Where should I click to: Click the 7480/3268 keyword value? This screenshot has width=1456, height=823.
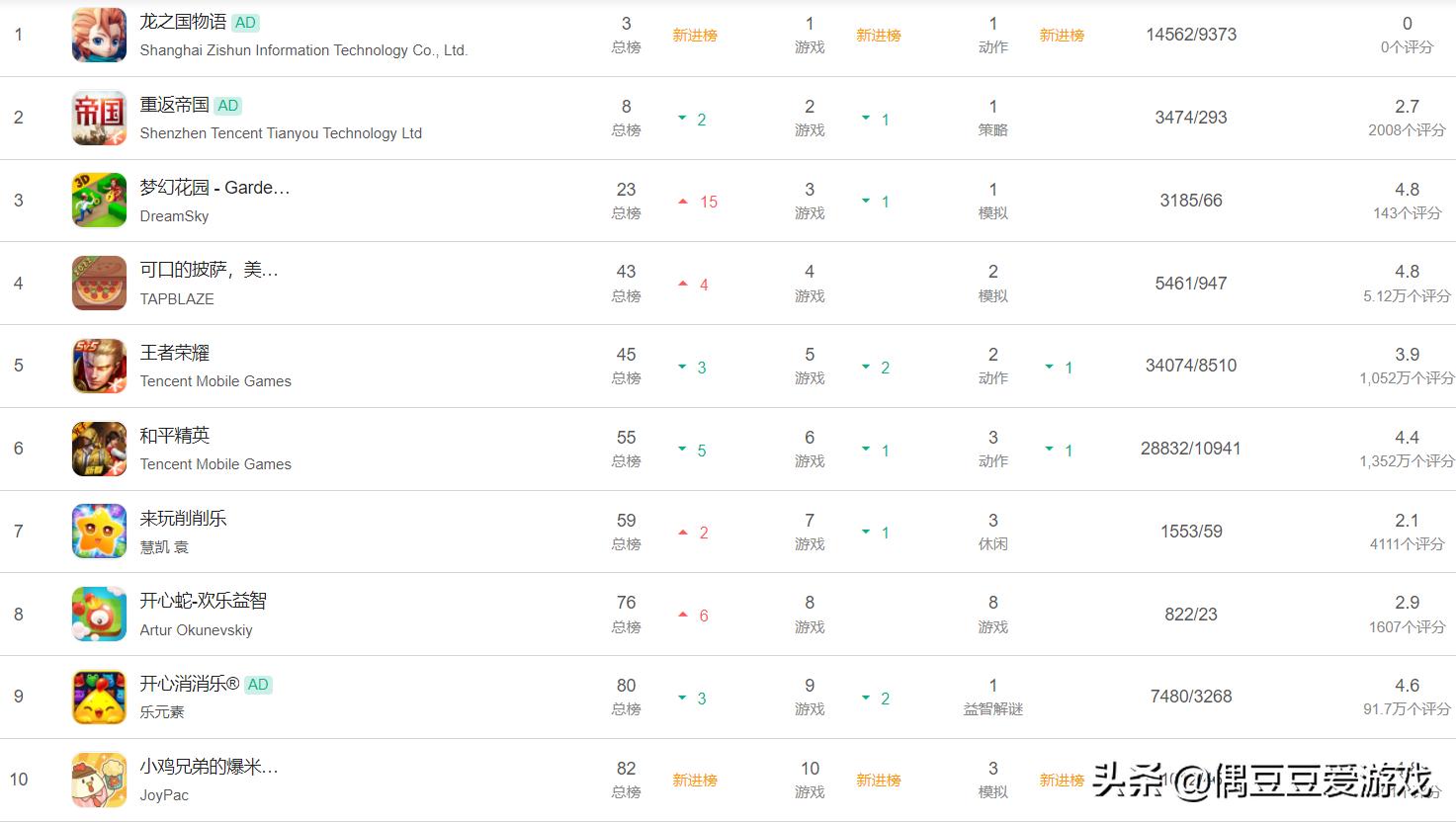click(1191, 697)
